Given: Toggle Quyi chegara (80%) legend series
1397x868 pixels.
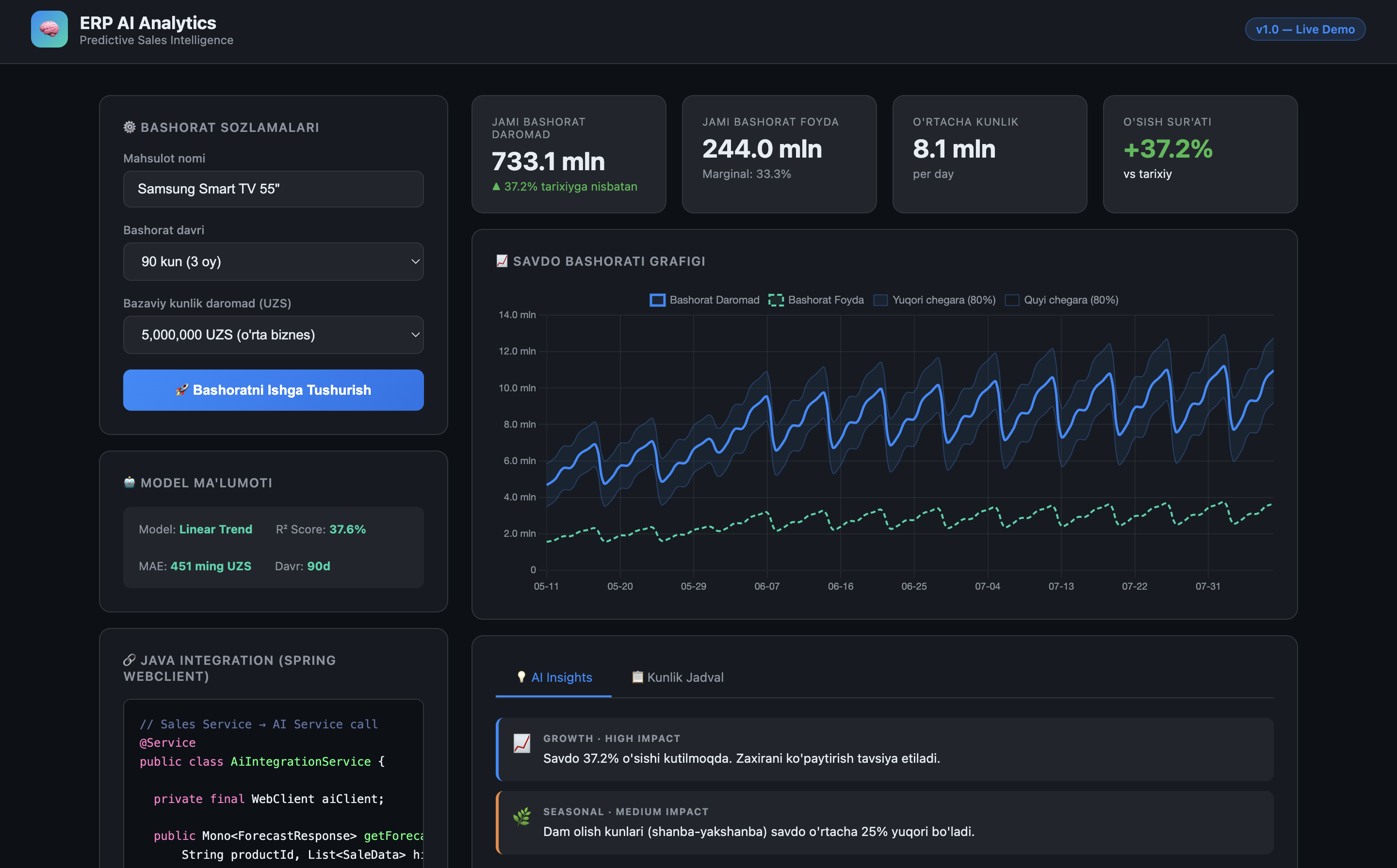Looking at the screenshot, I should [1062, 300].
